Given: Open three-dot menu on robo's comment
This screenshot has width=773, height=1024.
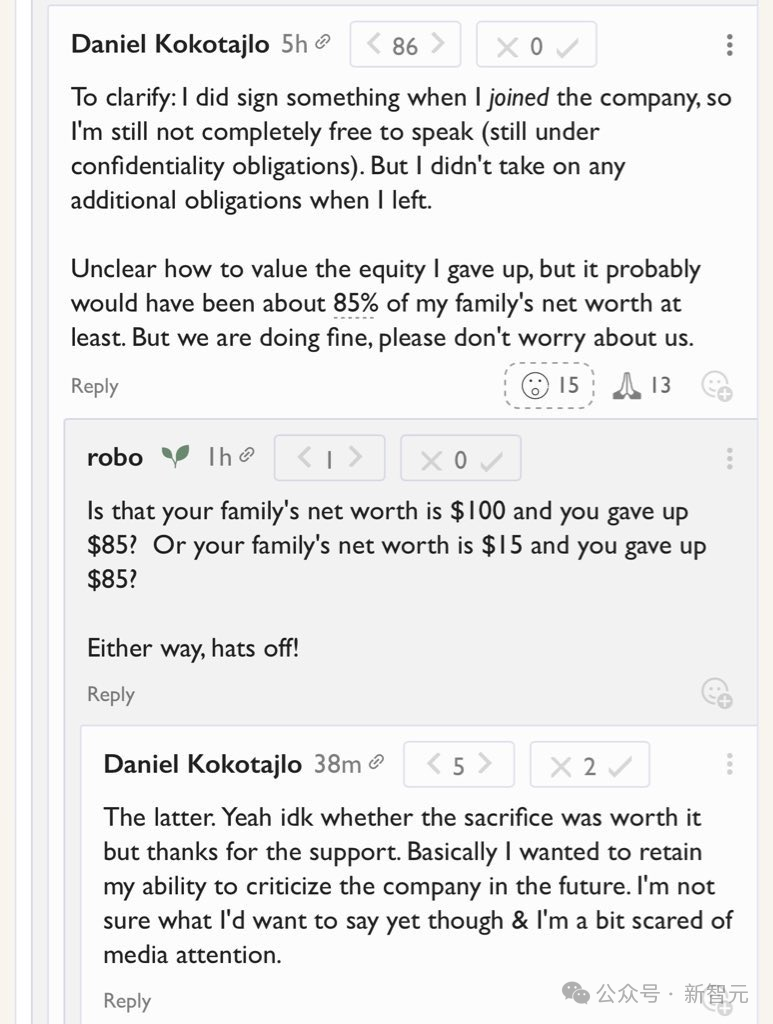Looking at the screenshot, I should tap(729, 459).
